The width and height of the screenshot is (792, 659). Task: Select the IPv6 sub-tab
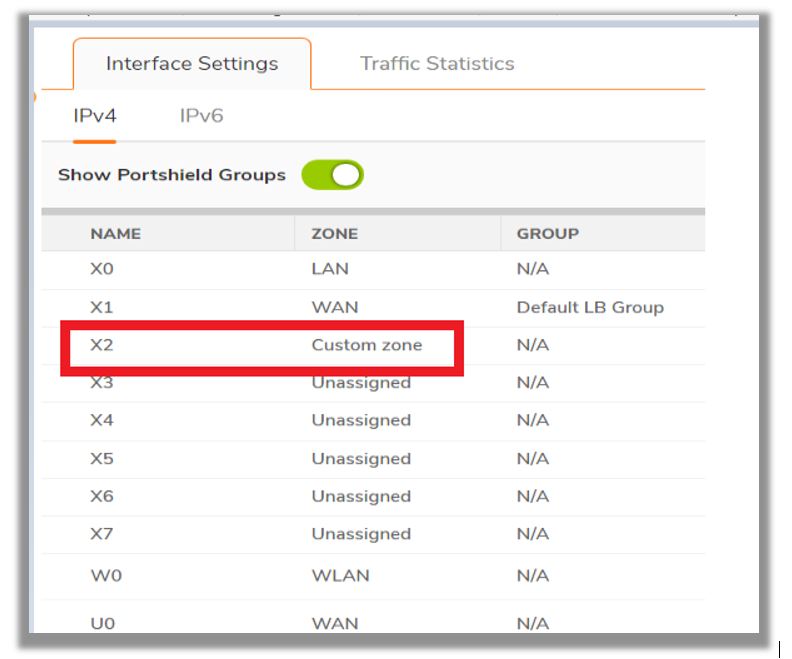201,116
